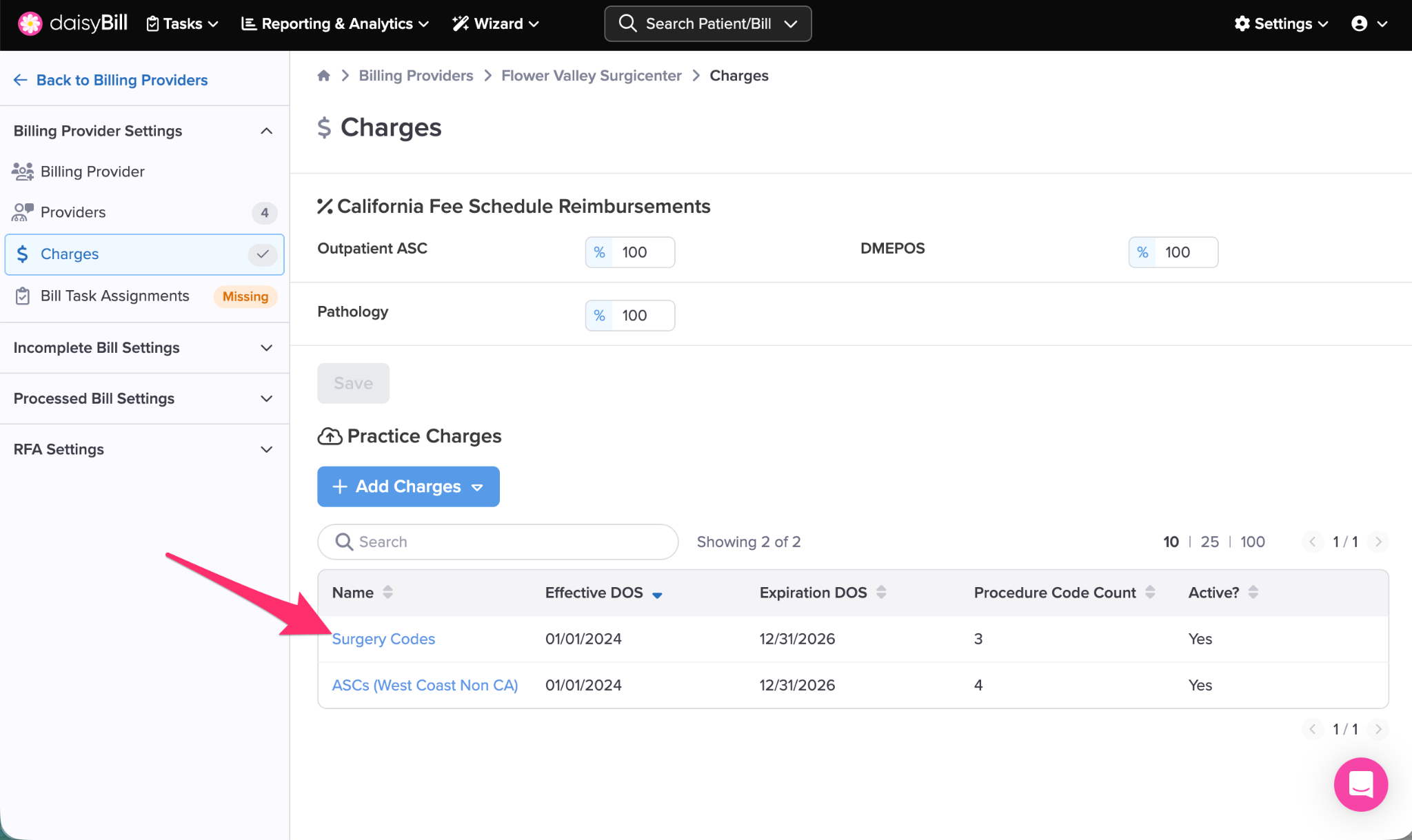Sort by Name column arrows
The width and height of the screenshot is (1412, 840).
[388, 592]
